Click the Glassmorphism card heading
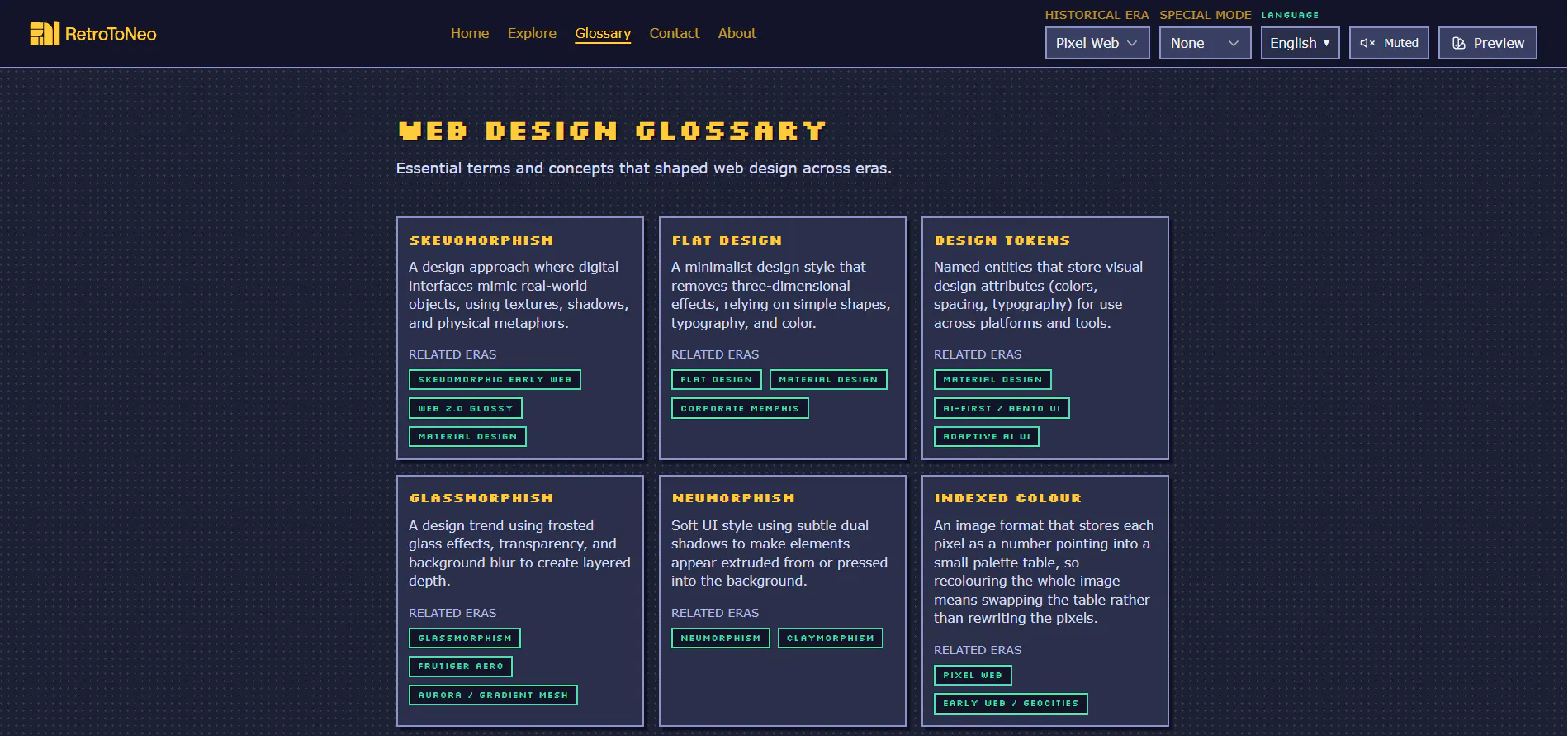The height and width of the screenshot is (736, 1568). click(x=481, y=498)
